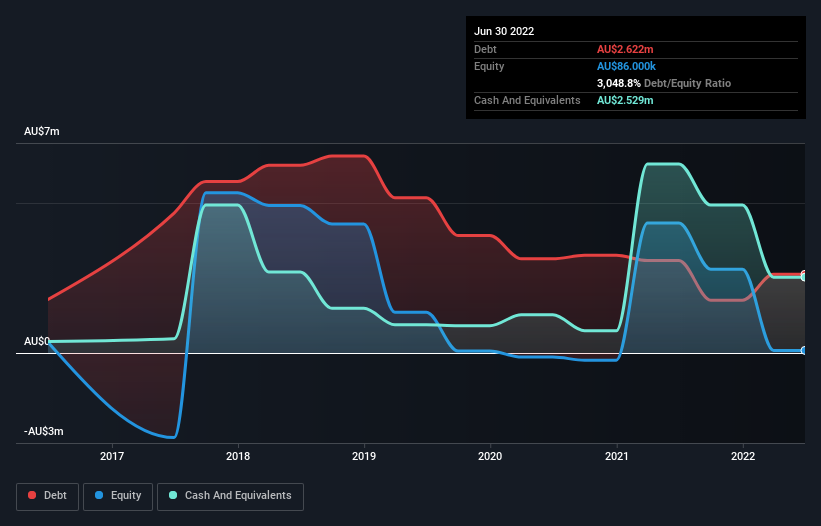Click the AU$2.622m debt value

pos(625,49)
